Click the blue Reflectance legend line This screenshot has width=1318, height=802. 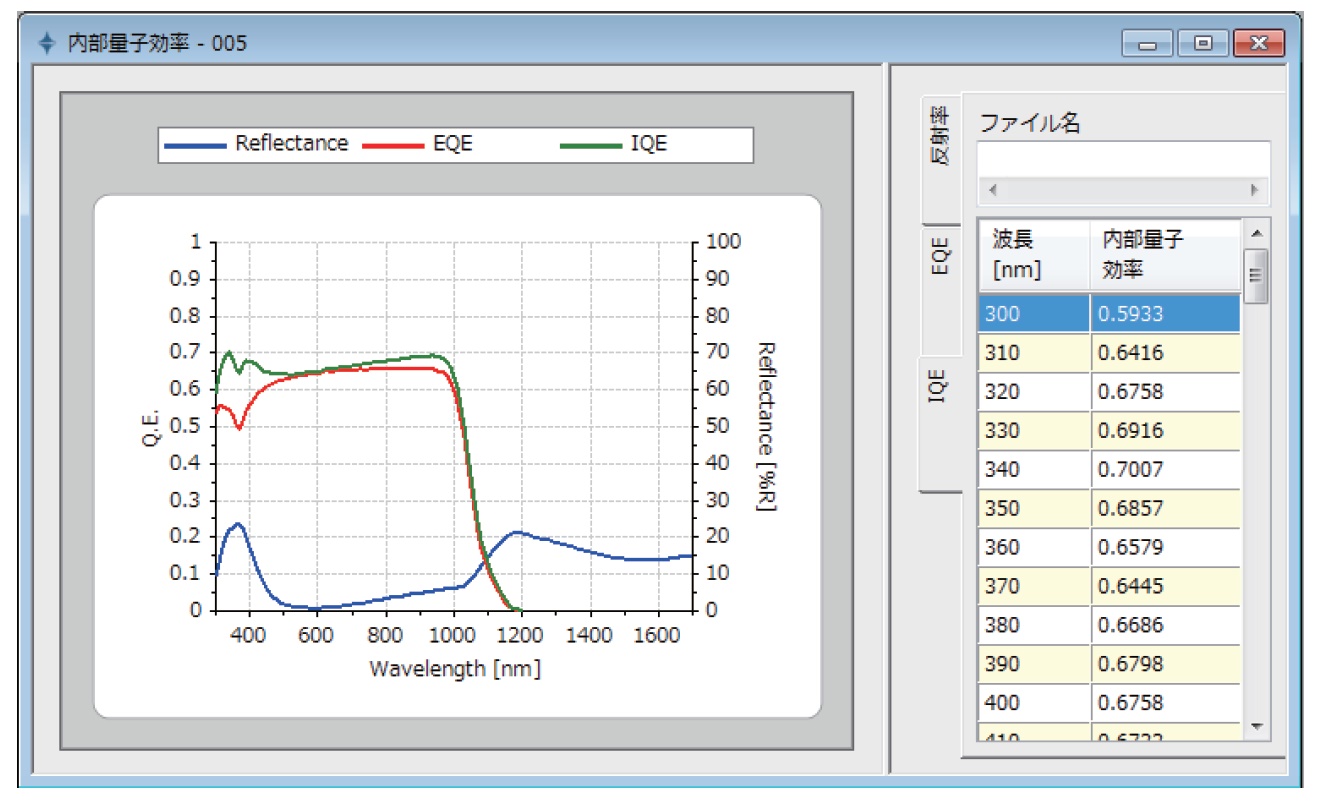(196, 145)
